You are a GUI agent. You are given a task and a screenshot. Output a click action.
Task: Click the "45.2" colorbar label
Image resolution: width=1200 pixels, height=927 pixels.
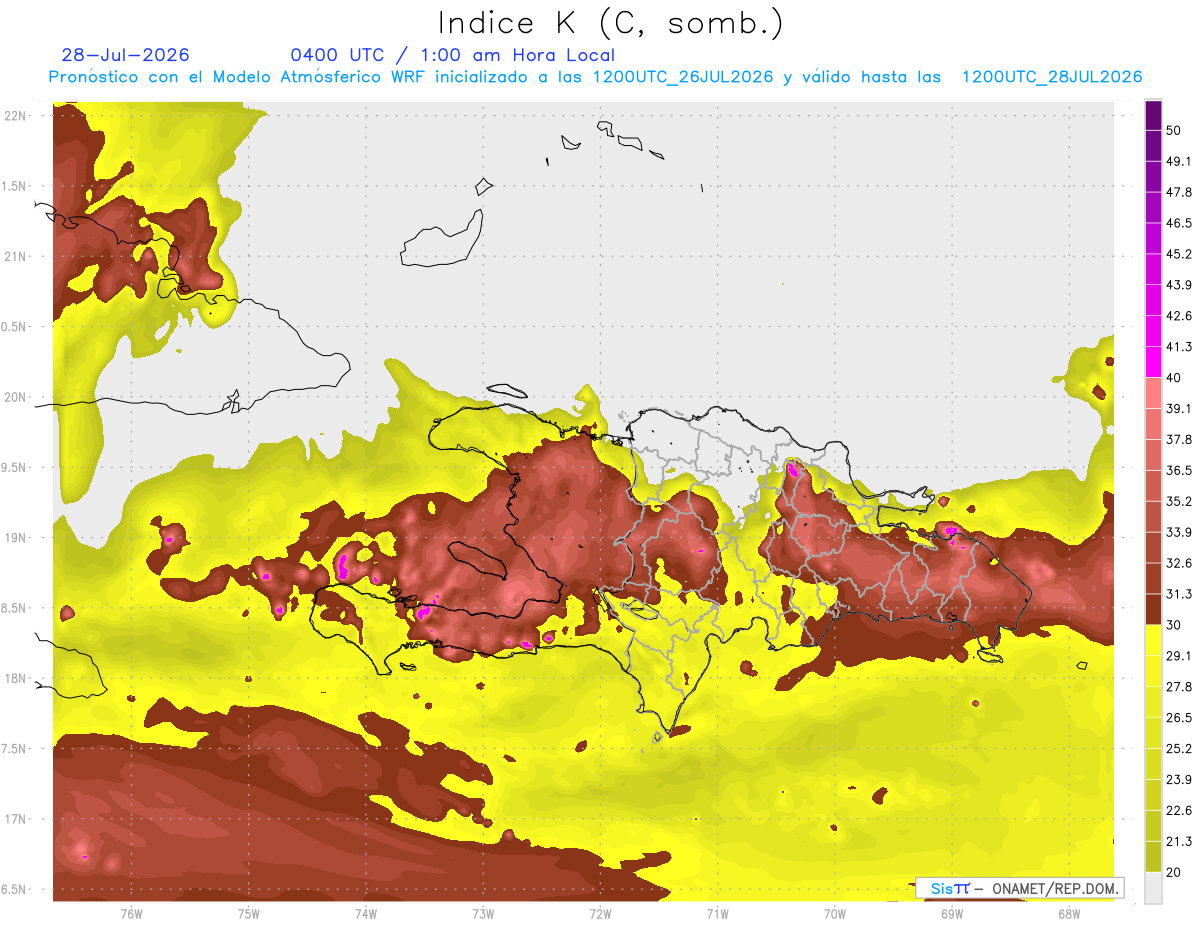pyautogui.click(x=1178, y=254)
